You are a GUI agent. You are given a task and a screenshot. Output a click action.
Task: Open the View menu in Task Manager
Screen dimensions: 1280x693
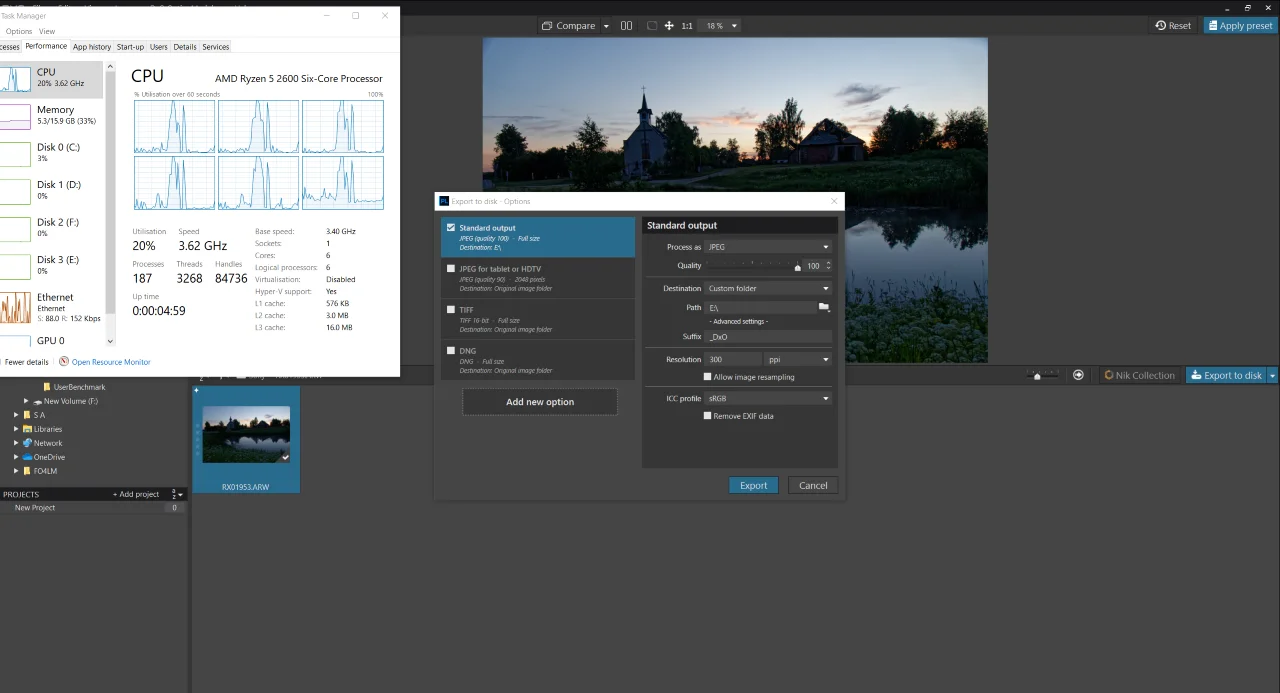47,32
